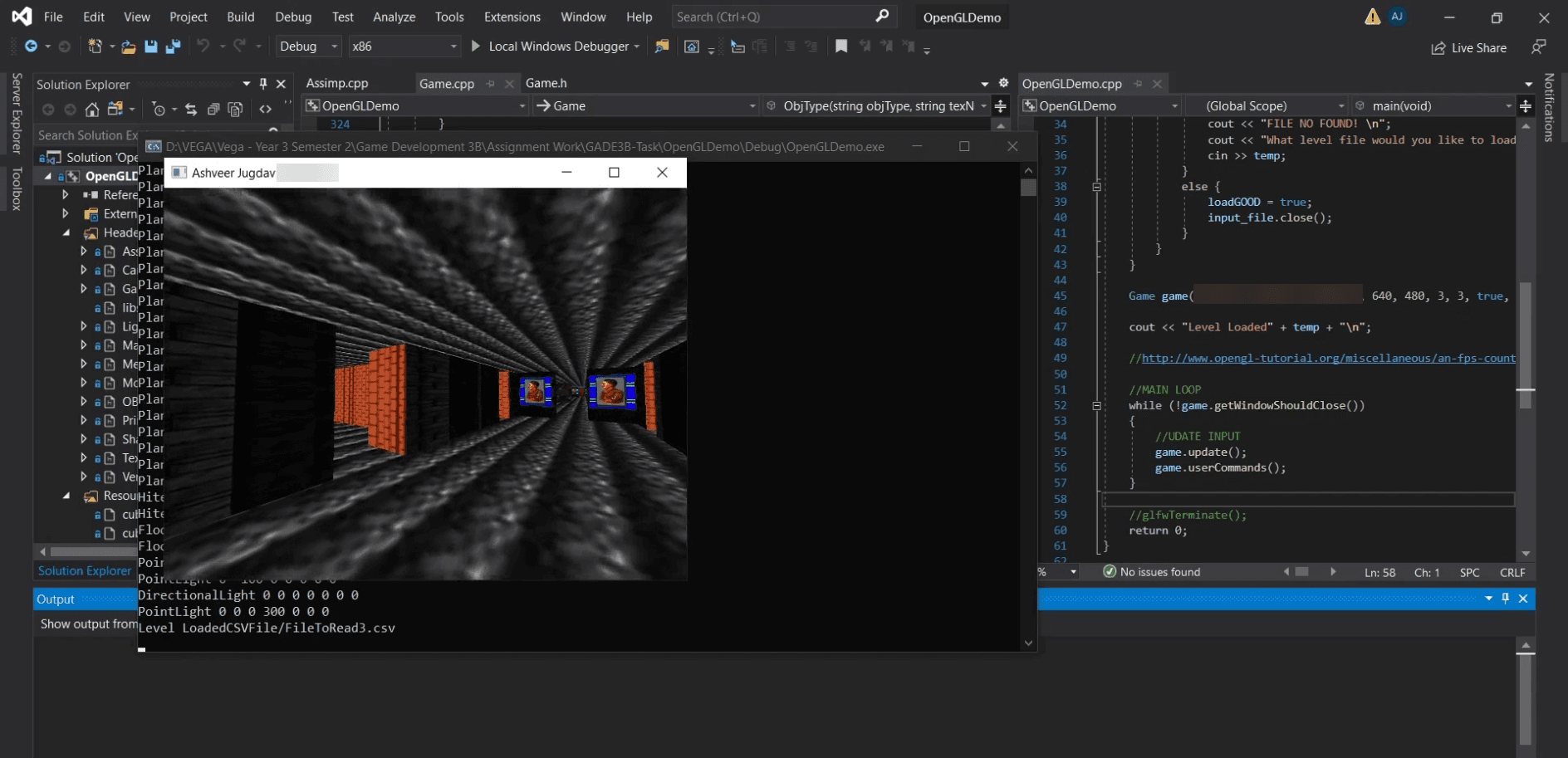
Task: Click the View Code icon in Solution Explorer
Action: coord(265,109)
